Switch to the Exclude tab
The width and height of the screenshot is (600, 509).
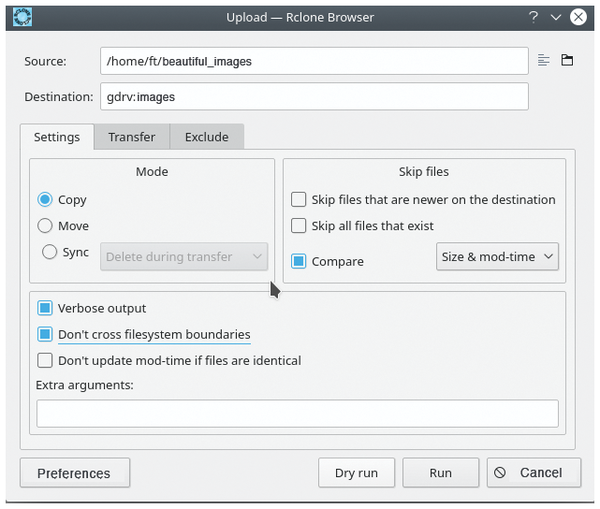click(x=206, y=137)
